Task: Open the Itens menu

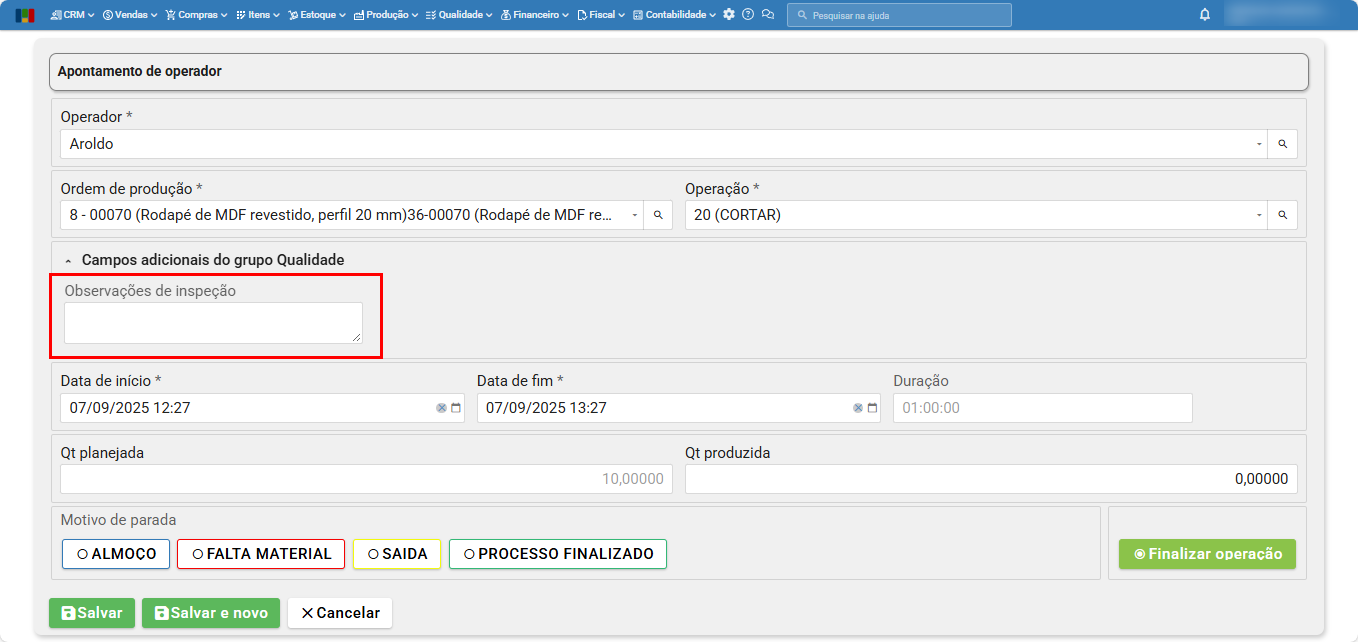Action: (x=257, y=15)
